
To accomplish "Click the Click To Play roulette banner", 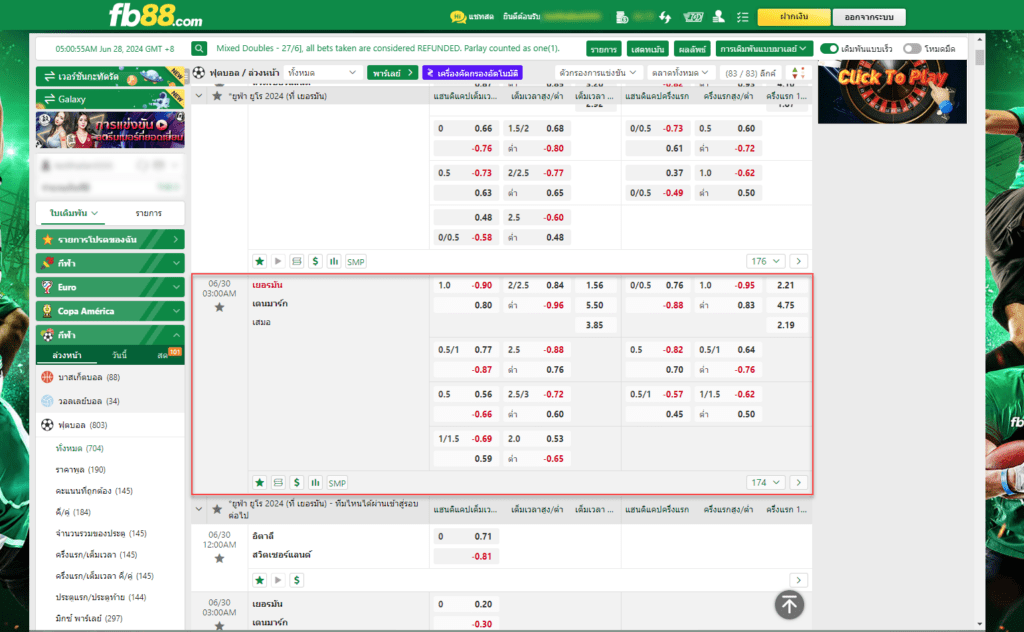I will click(x=892, y=91).
